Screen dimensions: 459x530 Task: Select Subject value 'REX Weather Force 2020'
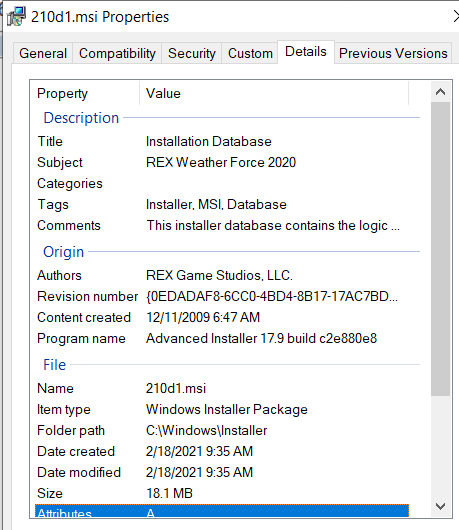click(x=221, y=162)
